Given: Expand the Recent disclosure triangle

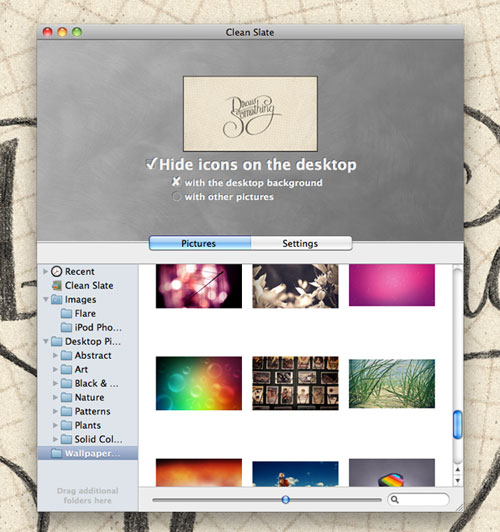Looking at the screenshot, I should 45,271.
